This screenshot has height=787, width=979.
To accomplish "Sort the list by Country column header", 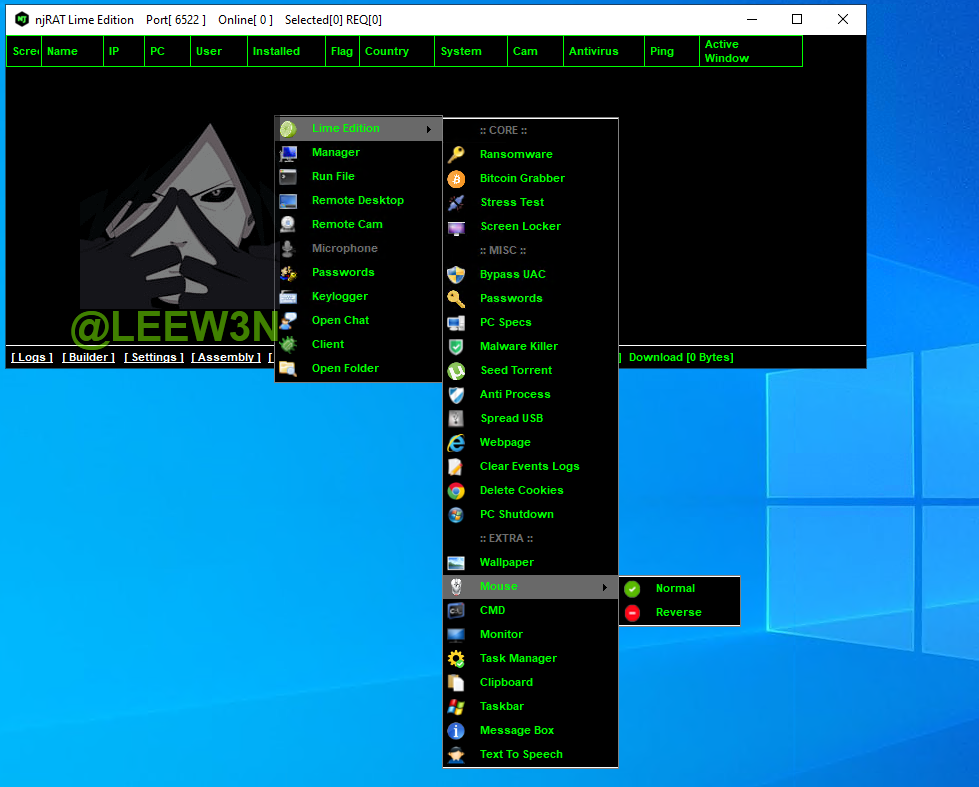I will pos(387,51).
